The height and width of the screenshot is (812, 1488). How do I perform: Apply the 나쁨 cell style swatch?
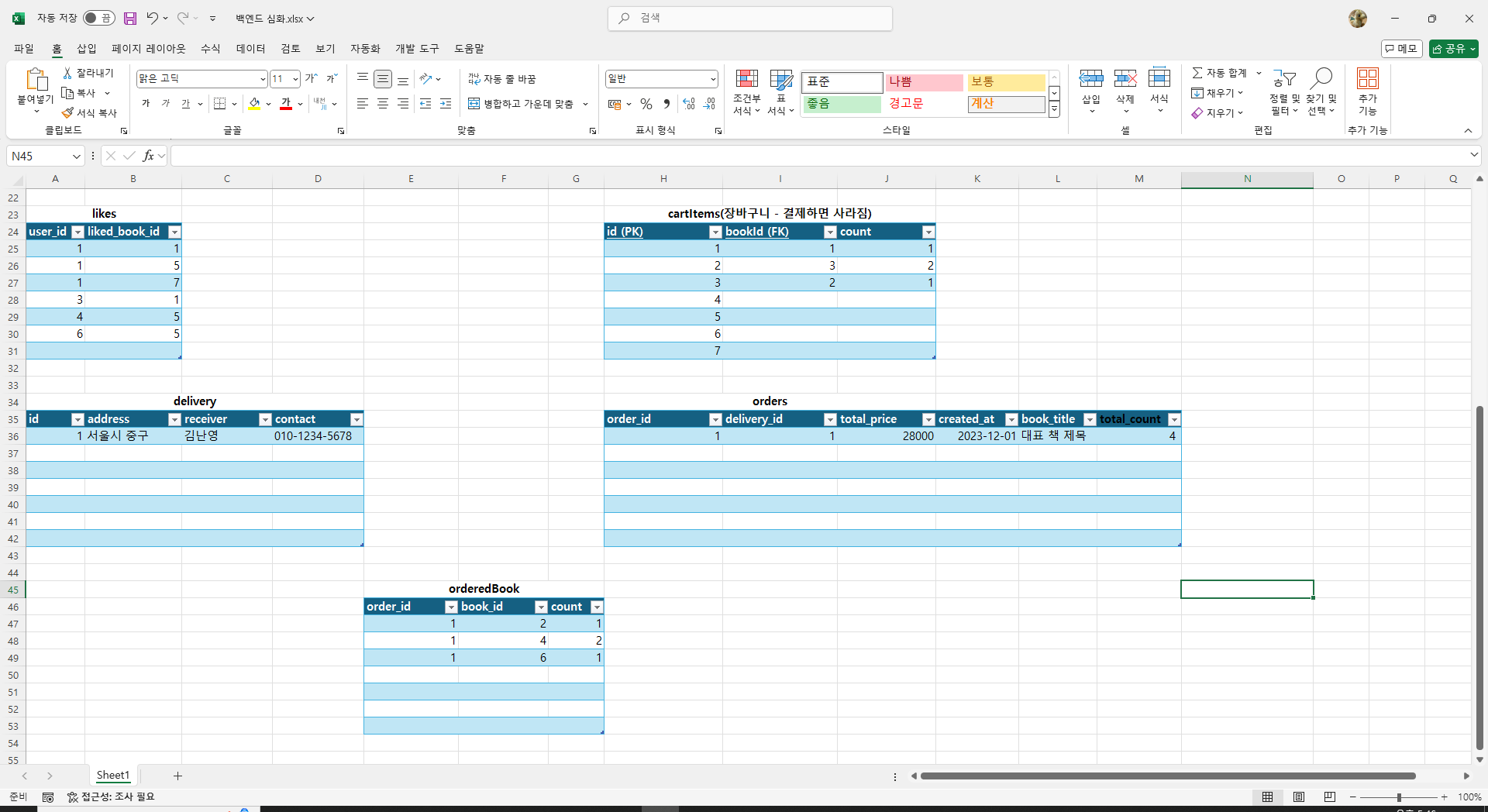[x=925, y=82]
